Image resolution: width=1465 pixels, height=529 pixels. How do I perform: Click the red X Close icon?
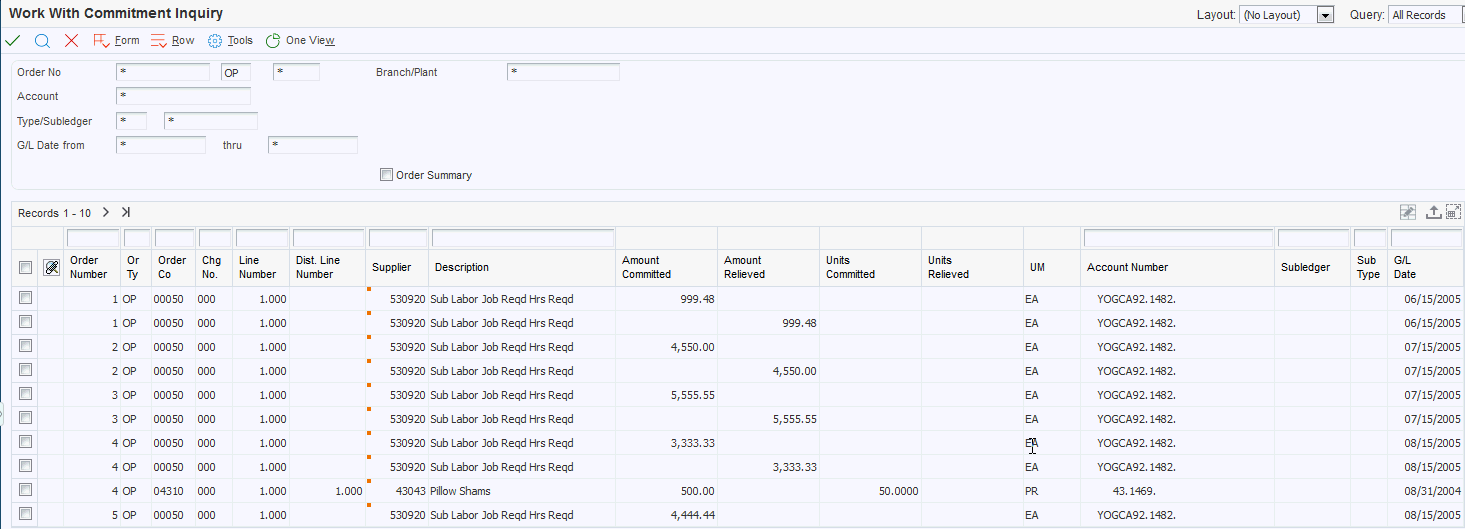[x=71, y=41]
